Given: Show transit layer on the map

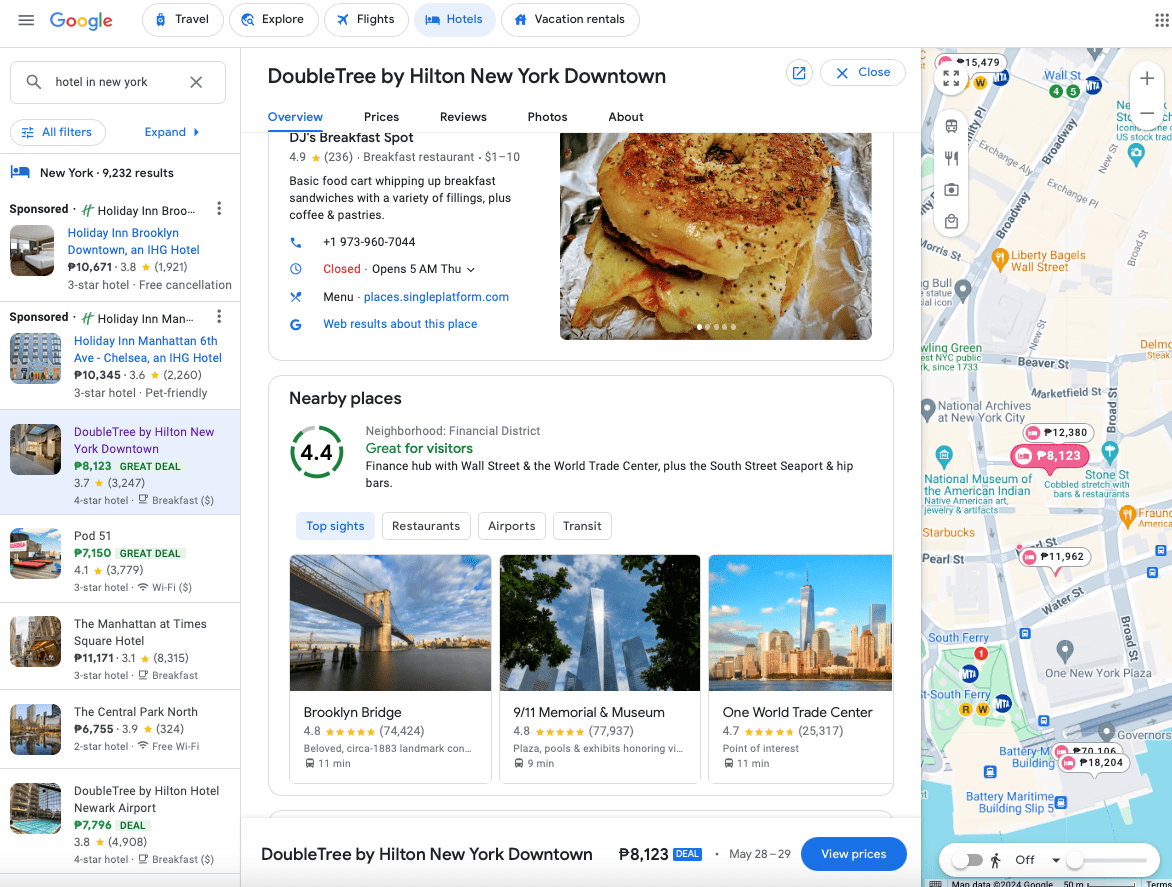Looking at the screenshot, I should click(x=952, y=126).
